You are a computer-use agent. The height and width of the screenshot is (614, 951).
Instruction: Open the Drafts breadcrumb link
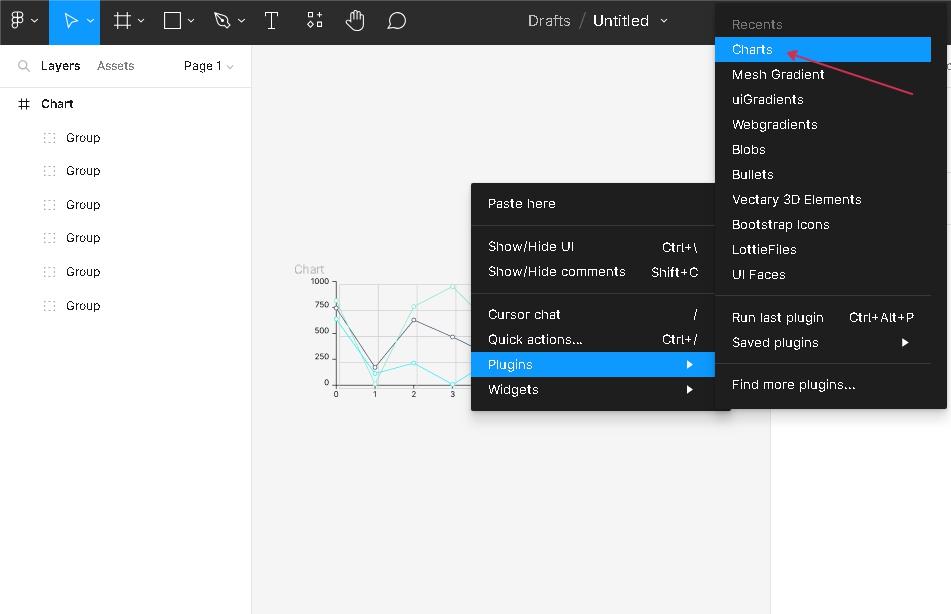pyautogui.click(x=549, y=21)
